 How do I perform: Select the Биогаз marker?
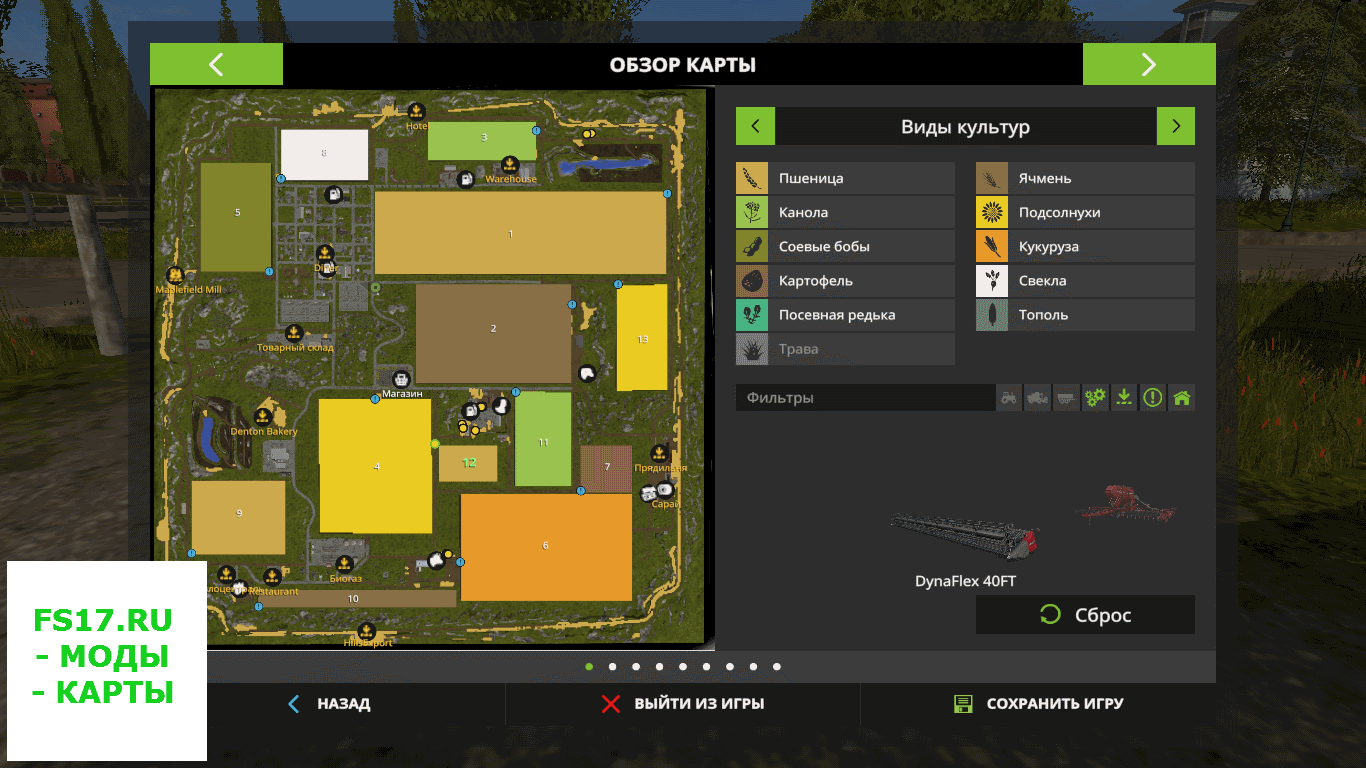click(345, 564)
